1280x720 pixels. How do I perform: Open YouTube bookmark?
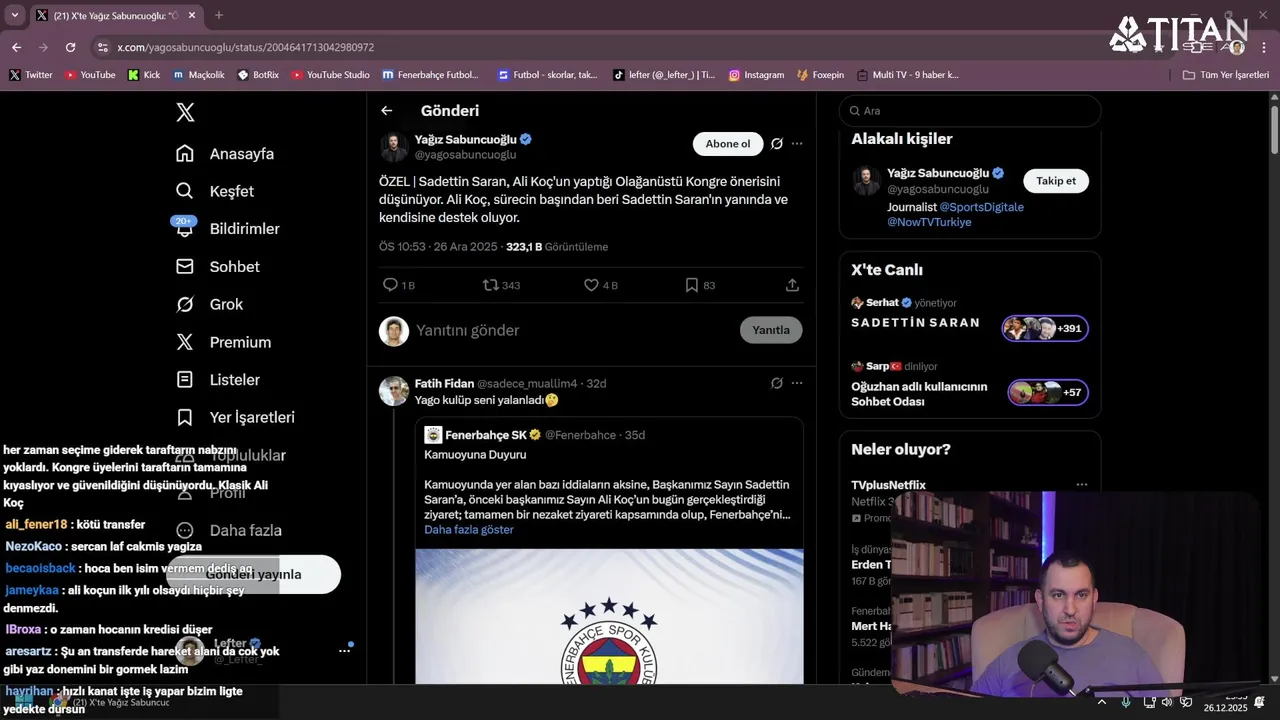[90, 75]
